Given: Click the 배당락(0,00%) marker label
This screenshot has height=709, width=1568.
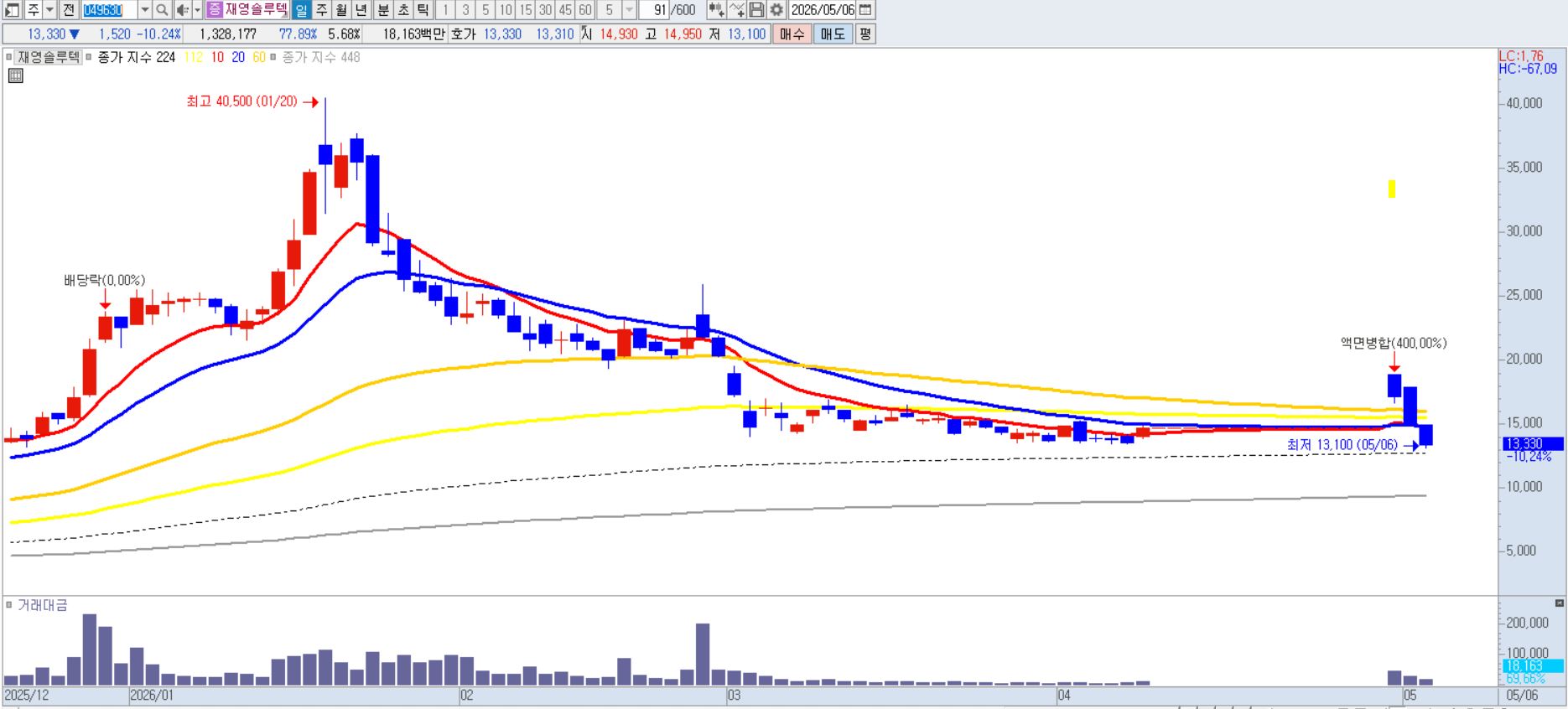Looking at the screenshot, I should click(x=105, y=281).
